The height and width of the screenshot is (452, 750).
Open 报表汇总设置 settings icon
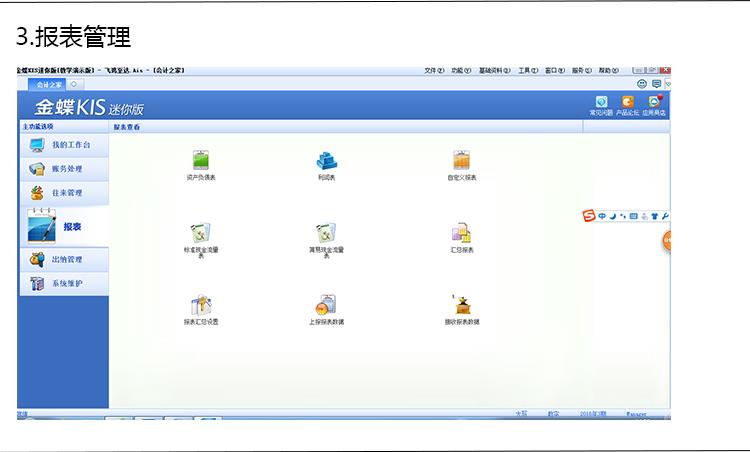coord(200,306)
